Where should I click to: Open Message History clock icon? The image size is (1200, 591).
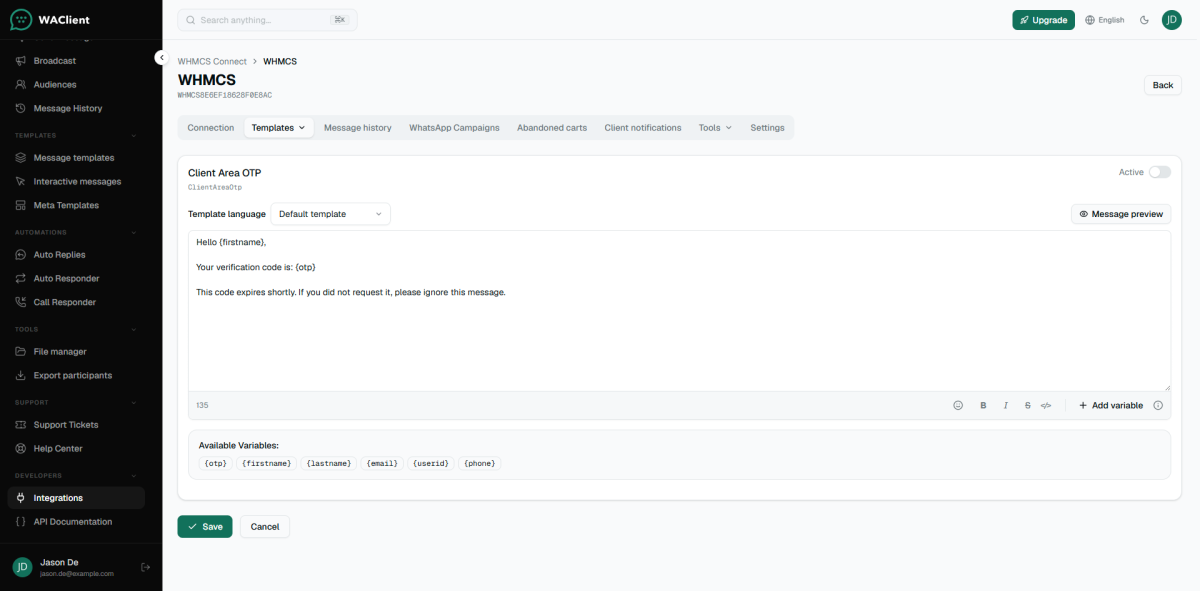point(21,108)
